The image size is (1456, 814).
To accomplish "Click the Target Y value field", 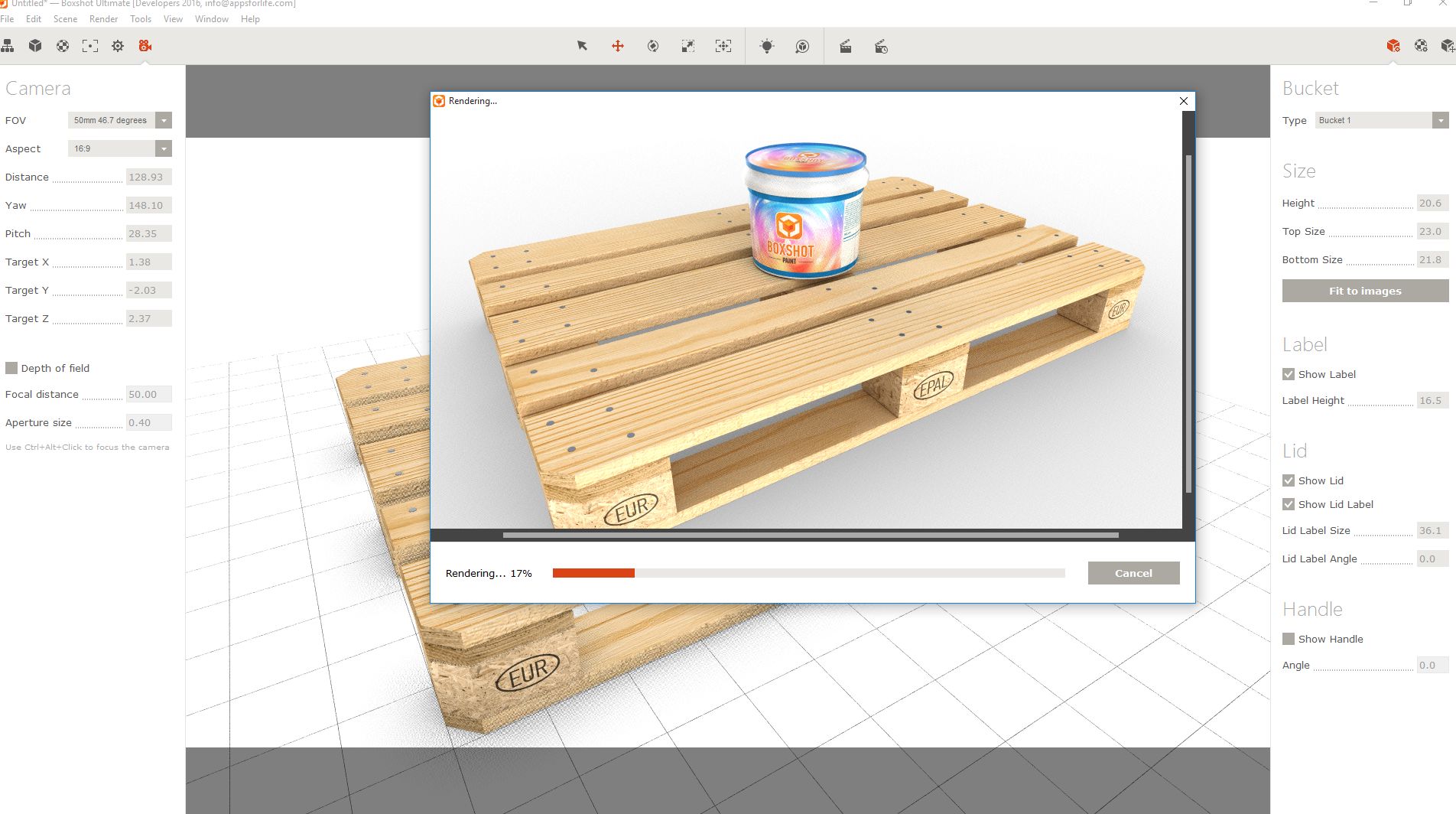I will pos(148,290).
